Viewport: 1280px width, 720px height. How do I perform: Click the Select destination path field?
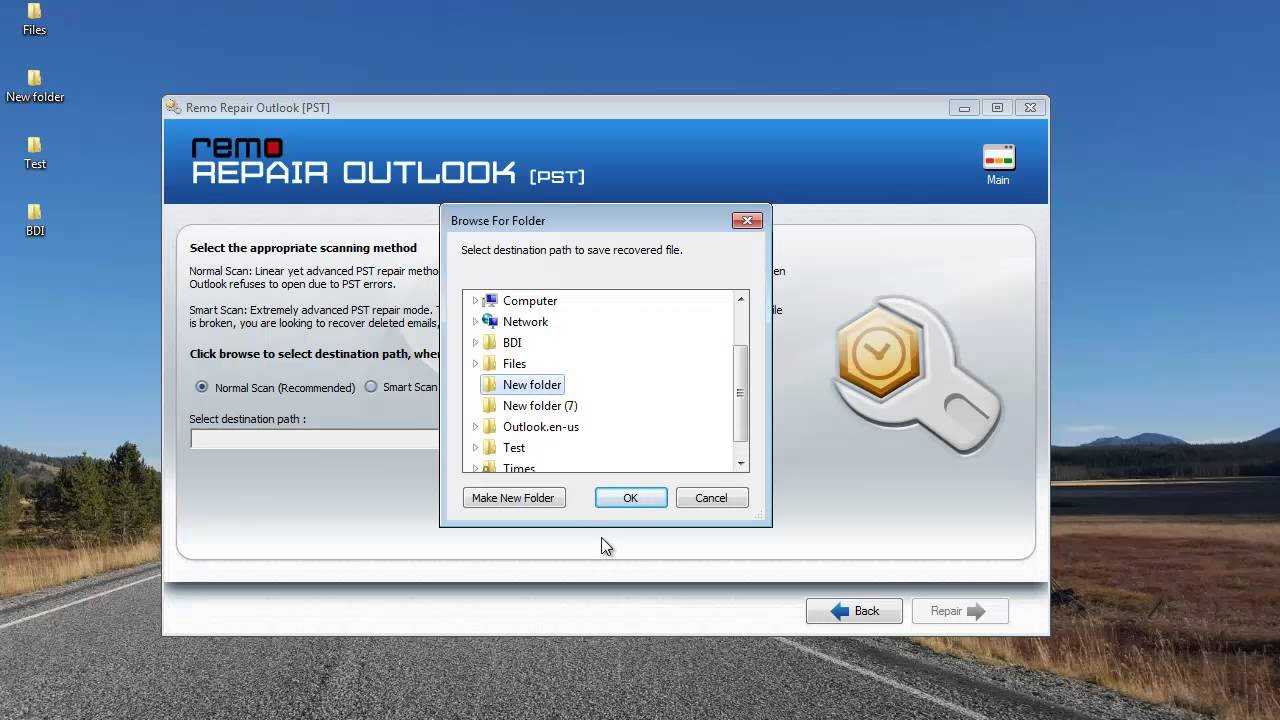(315, 439)
